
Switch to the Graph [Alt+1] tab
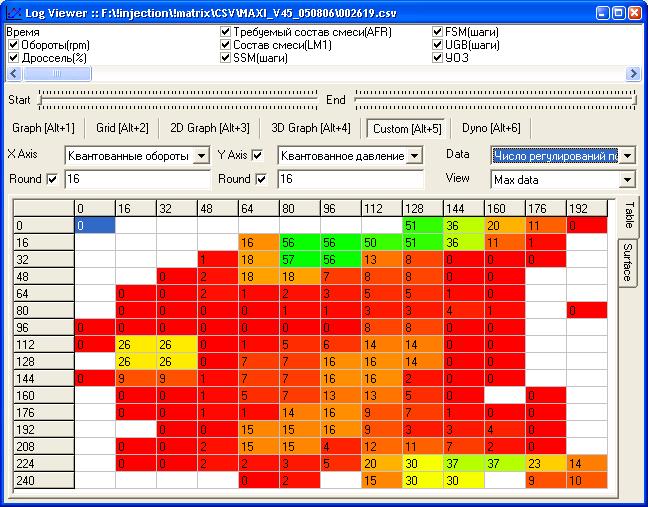click(x=43, y=128)
